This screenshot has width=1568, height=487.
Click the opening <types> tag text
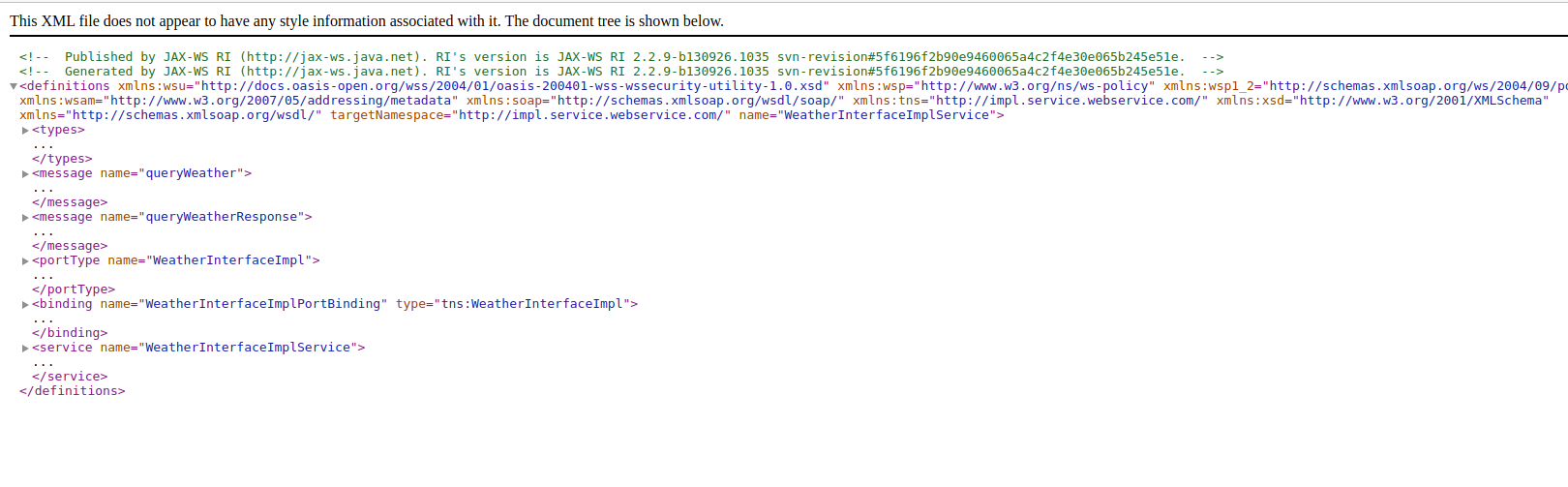(58, 130)
